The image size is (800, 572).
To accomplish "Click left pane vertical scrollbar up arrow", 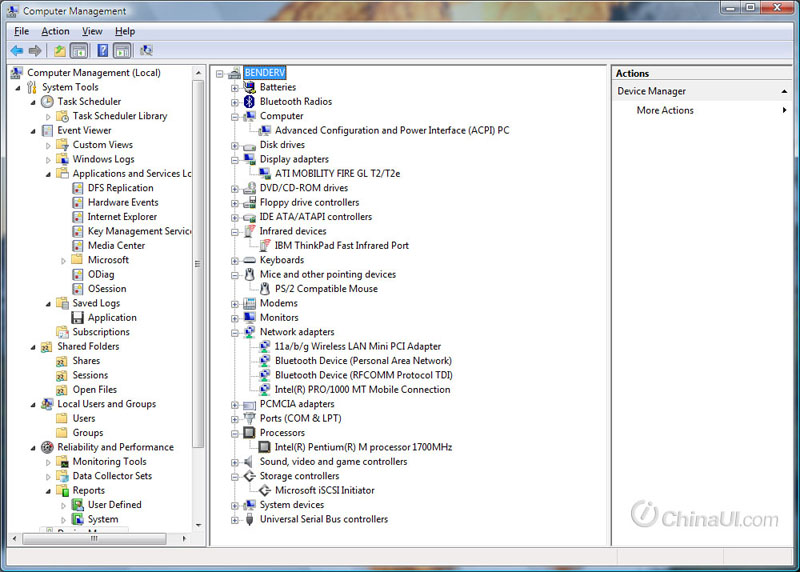I will (x=198, y=73).
